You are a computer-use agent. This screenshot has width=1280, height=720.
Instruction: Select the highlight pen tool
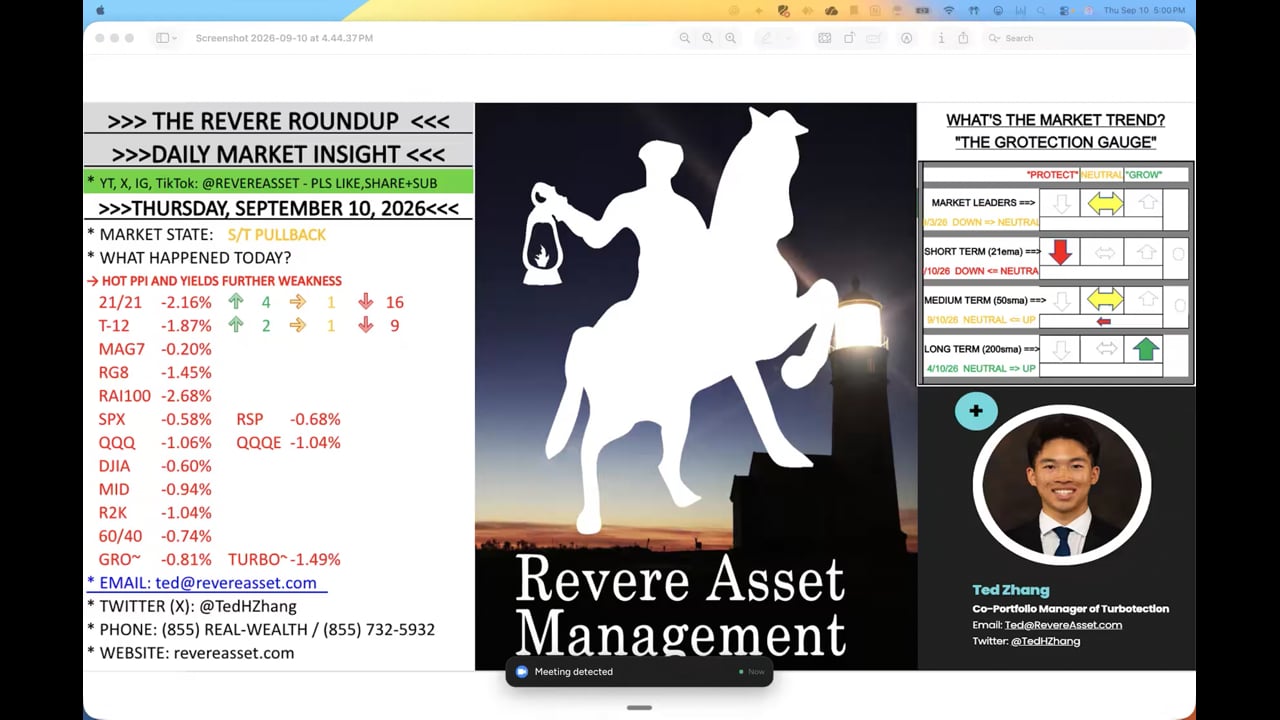click(x=767, y=38)
